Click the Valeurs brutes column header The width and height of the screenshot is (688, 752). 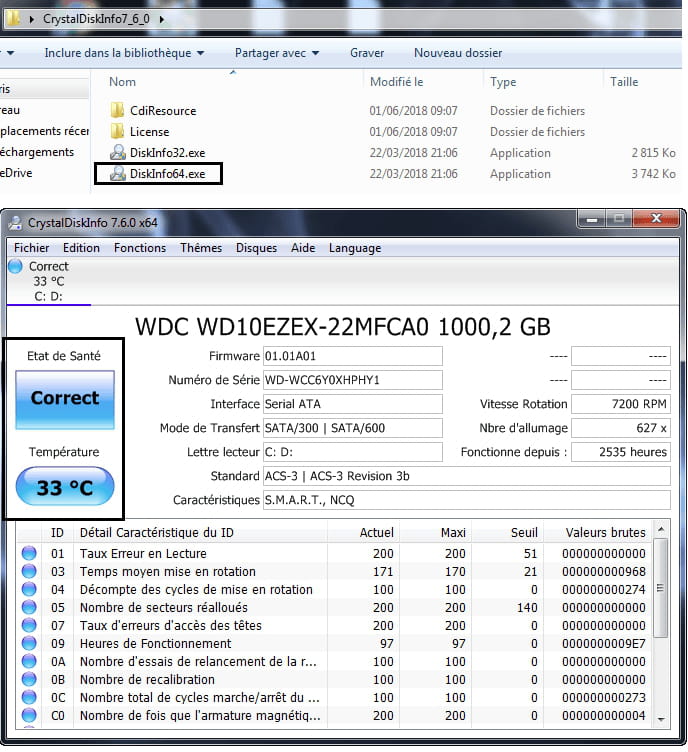click(x=598, y=532)
